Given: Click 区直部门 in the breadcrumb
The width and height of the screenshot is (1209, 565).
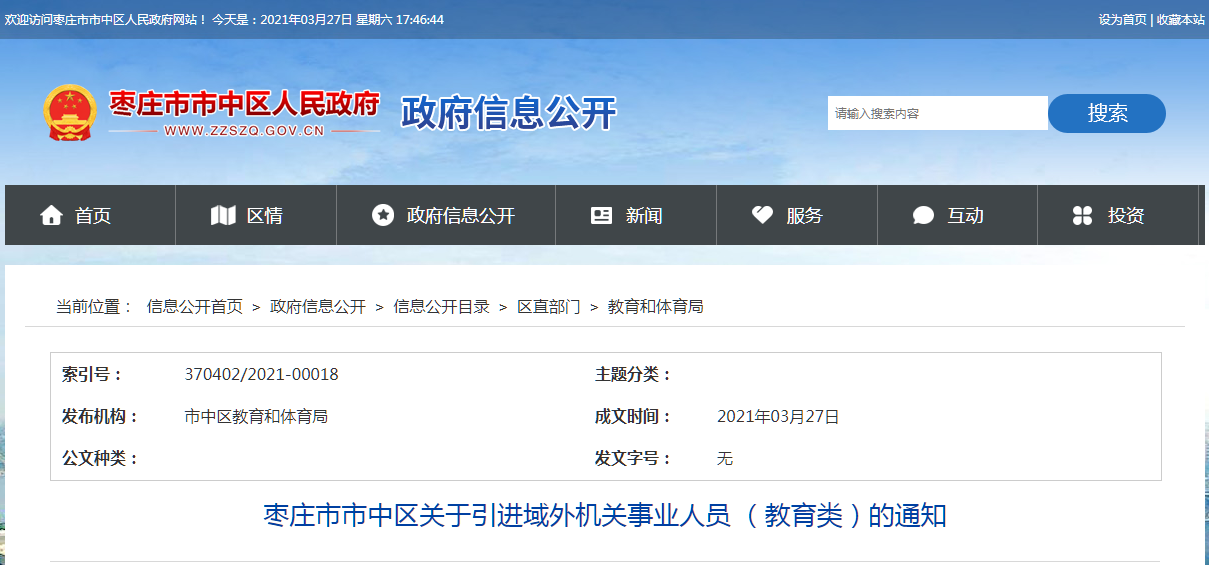Looking at the screenshot, I should coord(549,307).
